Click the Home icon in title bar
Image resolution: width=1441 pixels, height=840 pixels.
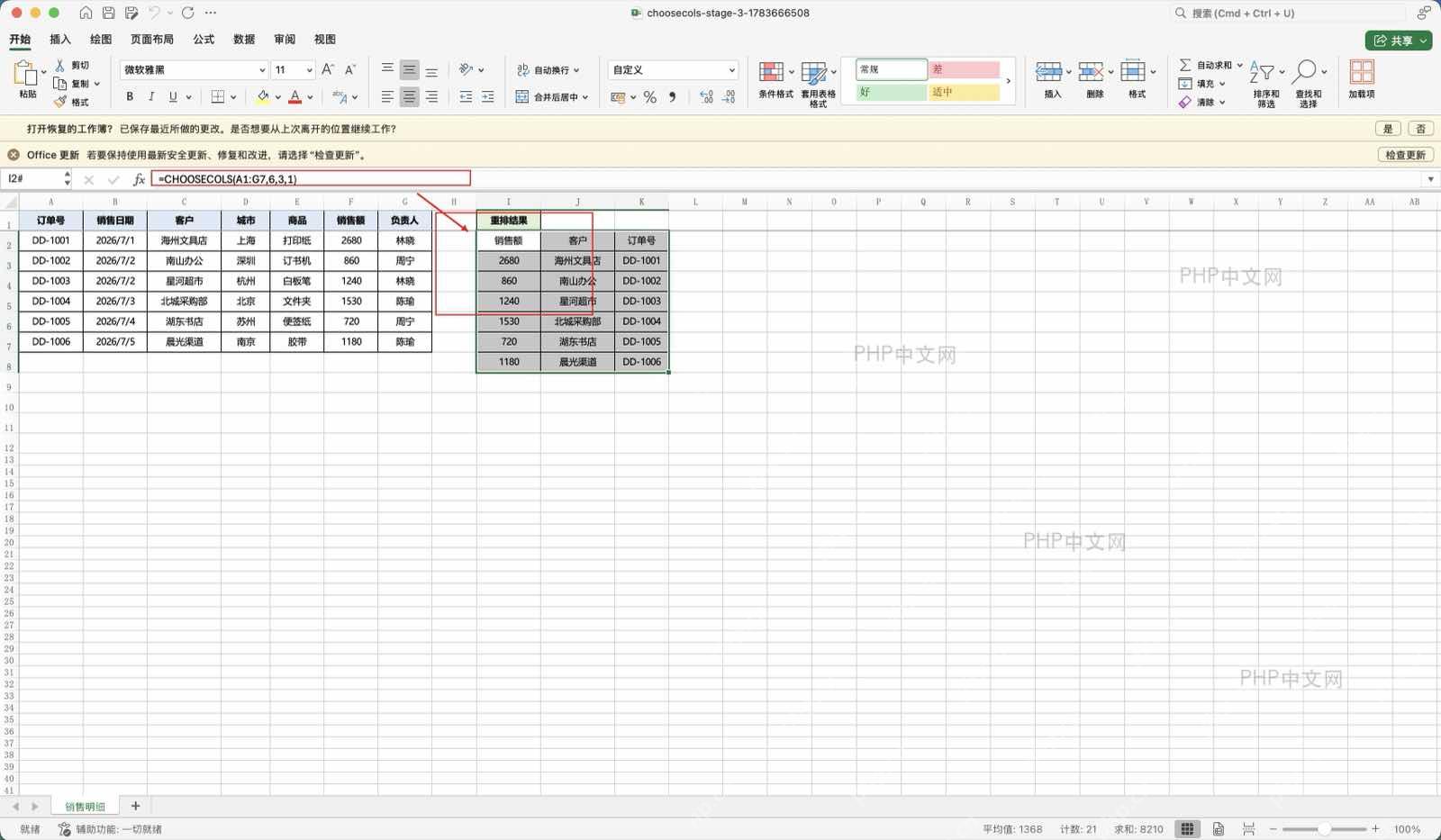point(86,13)
